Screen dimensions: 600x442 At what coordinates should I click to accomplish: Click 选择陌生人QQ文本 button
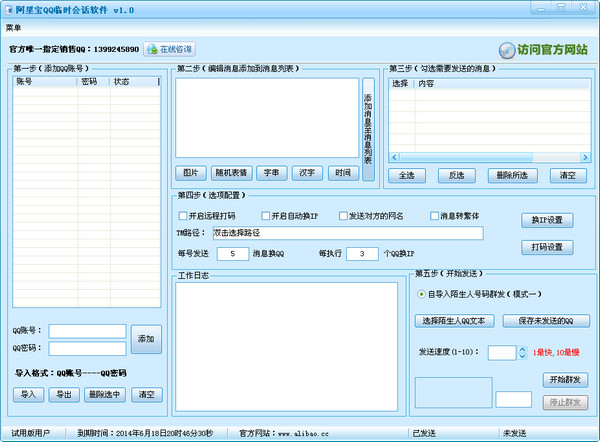click(x=454, y=321)
